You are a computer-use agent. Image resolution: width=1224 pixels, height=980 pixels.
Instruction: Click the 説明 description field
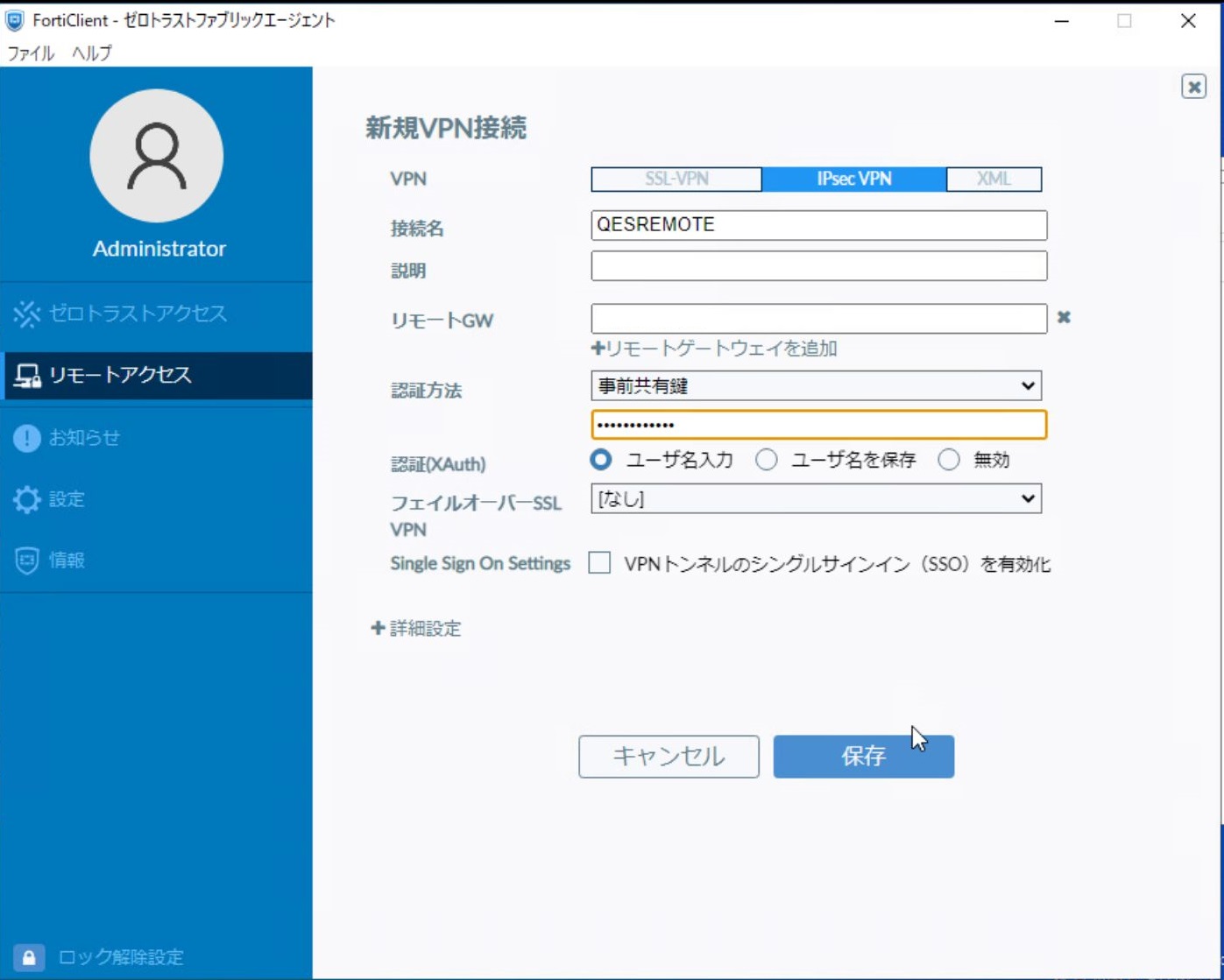(x=818, y=266)
